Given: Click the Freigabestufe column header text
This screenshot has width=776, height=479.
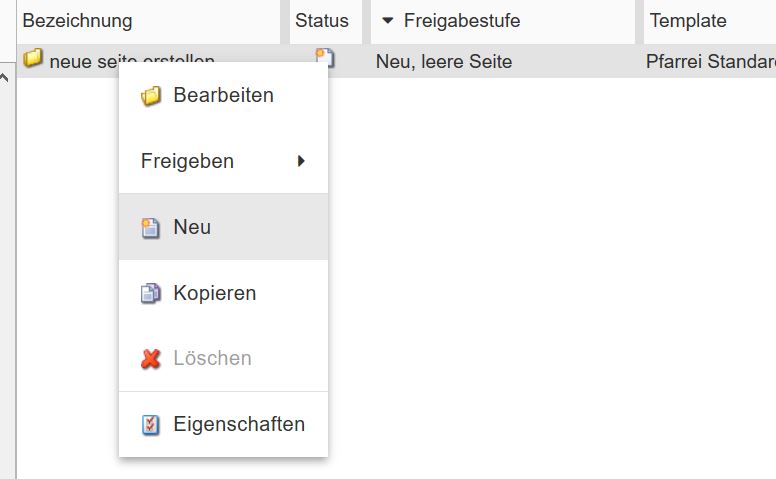Looking at the screenshot, I should click(462, 21).
